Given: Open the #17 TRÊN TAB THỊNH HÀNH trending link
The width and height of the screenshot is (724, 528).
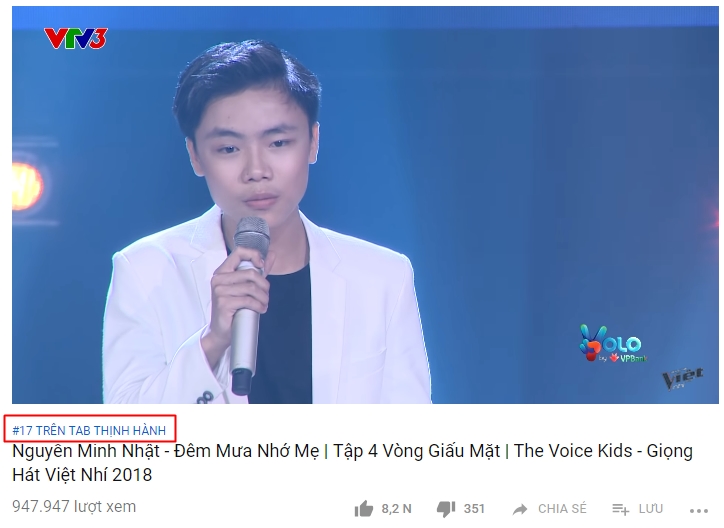Looking at the screenshot, I should pos(89,431).
